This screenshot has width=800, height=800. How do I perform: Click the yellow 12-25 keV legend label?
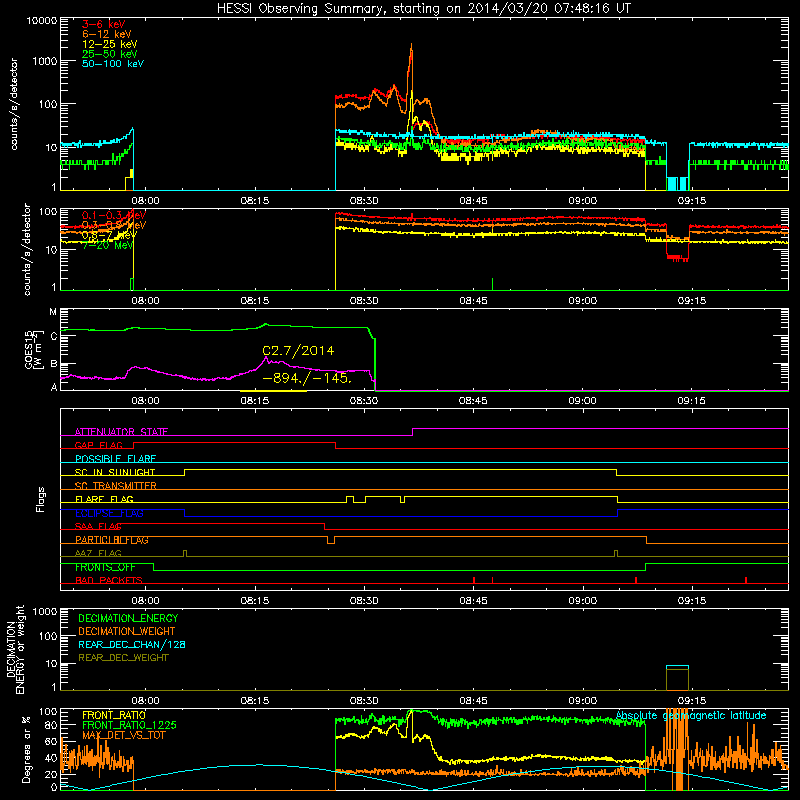109,44
